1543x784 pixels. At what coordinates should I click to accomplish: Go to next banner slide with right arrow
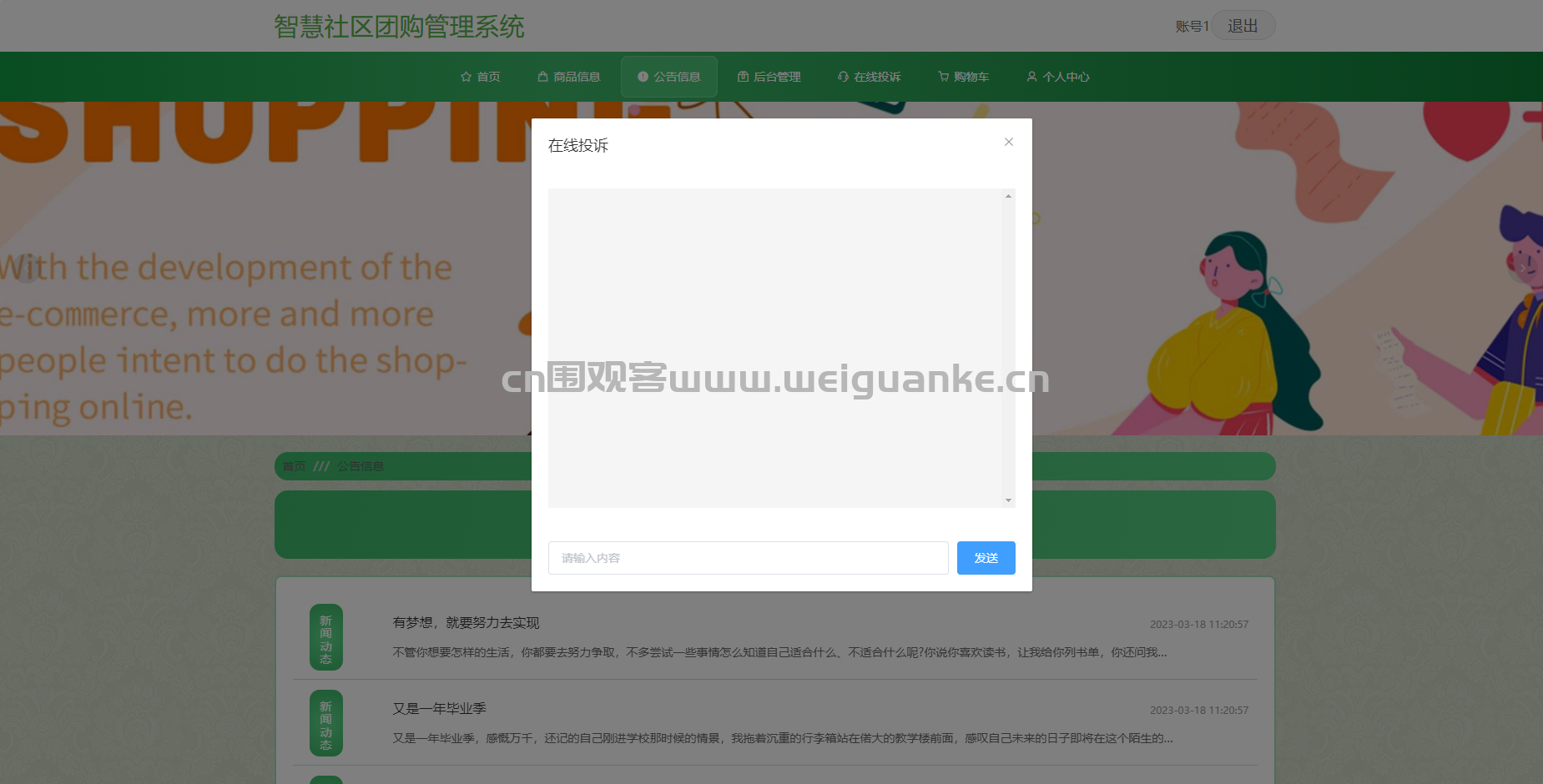click(1521, 269)
